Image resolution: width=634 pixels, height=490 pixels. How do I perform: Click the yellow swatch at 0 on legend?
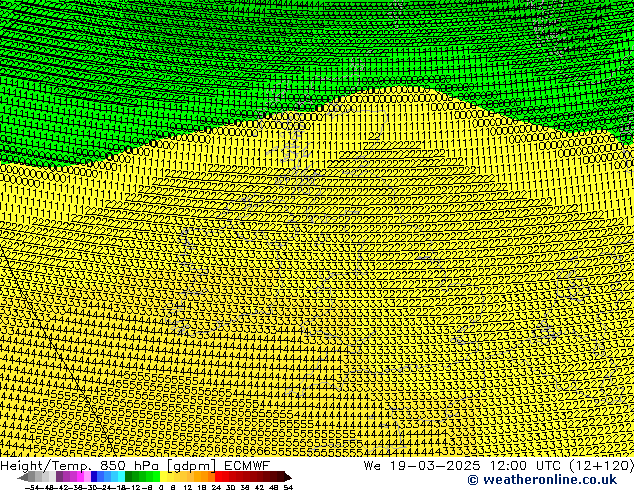point(163,476)
